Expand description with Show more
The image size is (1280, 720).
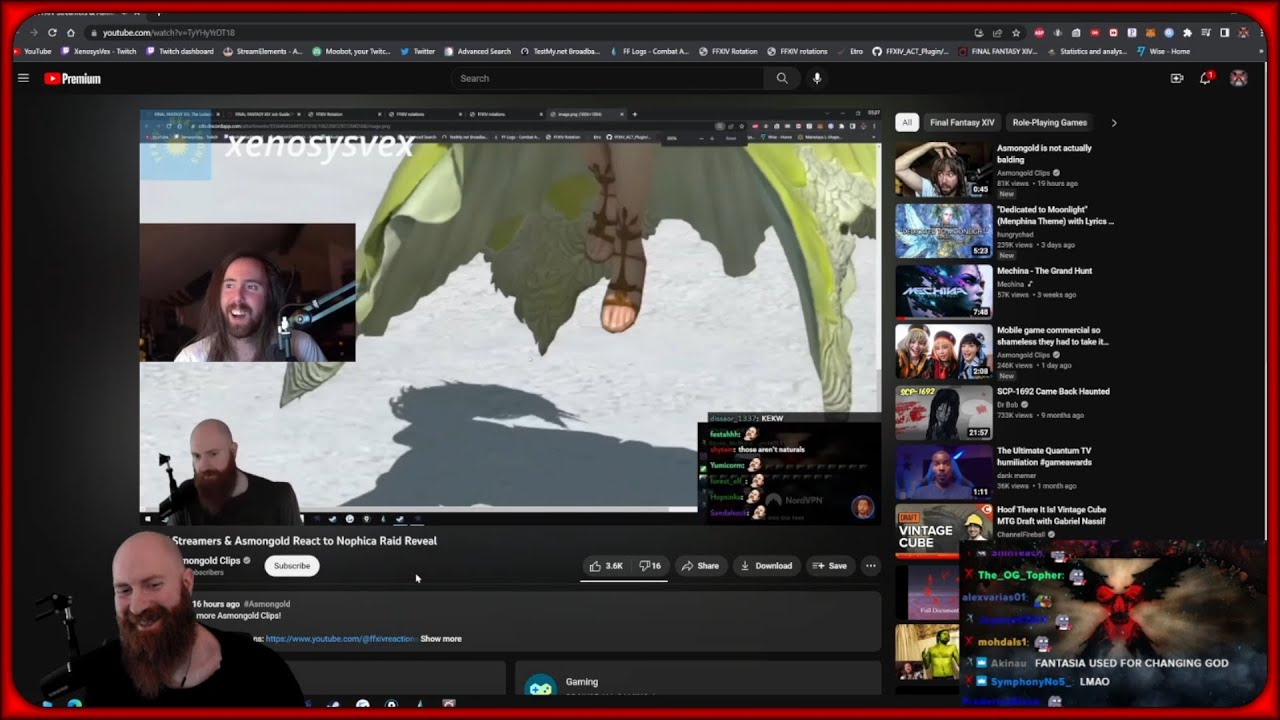coord(441,639)
